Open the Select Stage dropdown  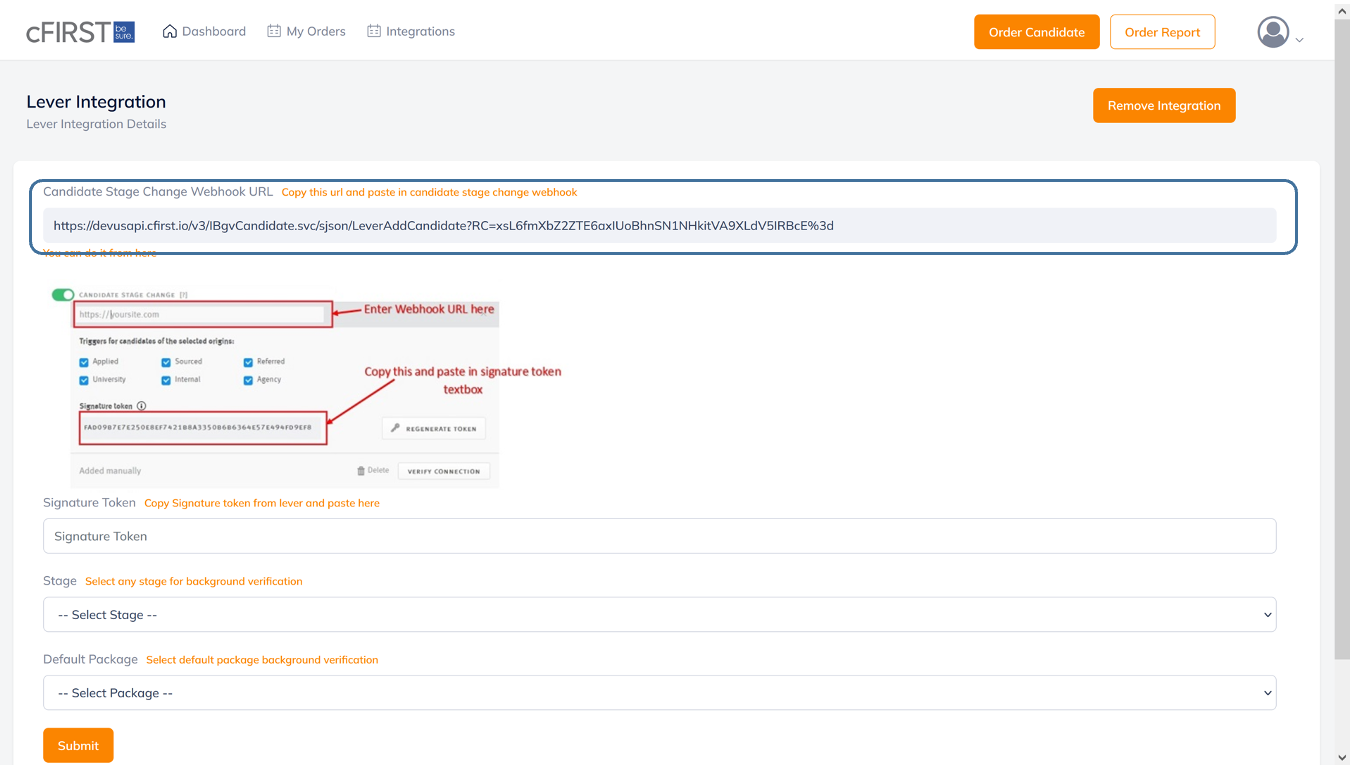660,615
